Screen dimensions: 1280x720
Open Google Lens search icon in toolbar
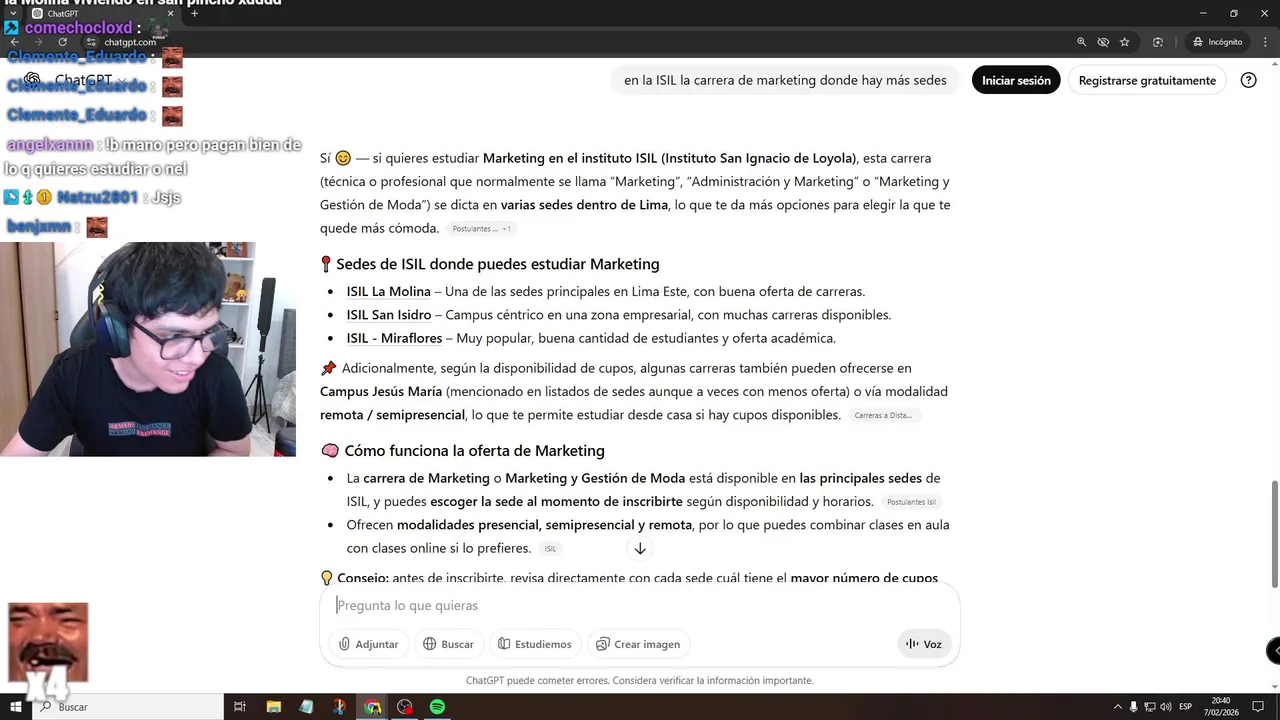[x=1158, y=42]
